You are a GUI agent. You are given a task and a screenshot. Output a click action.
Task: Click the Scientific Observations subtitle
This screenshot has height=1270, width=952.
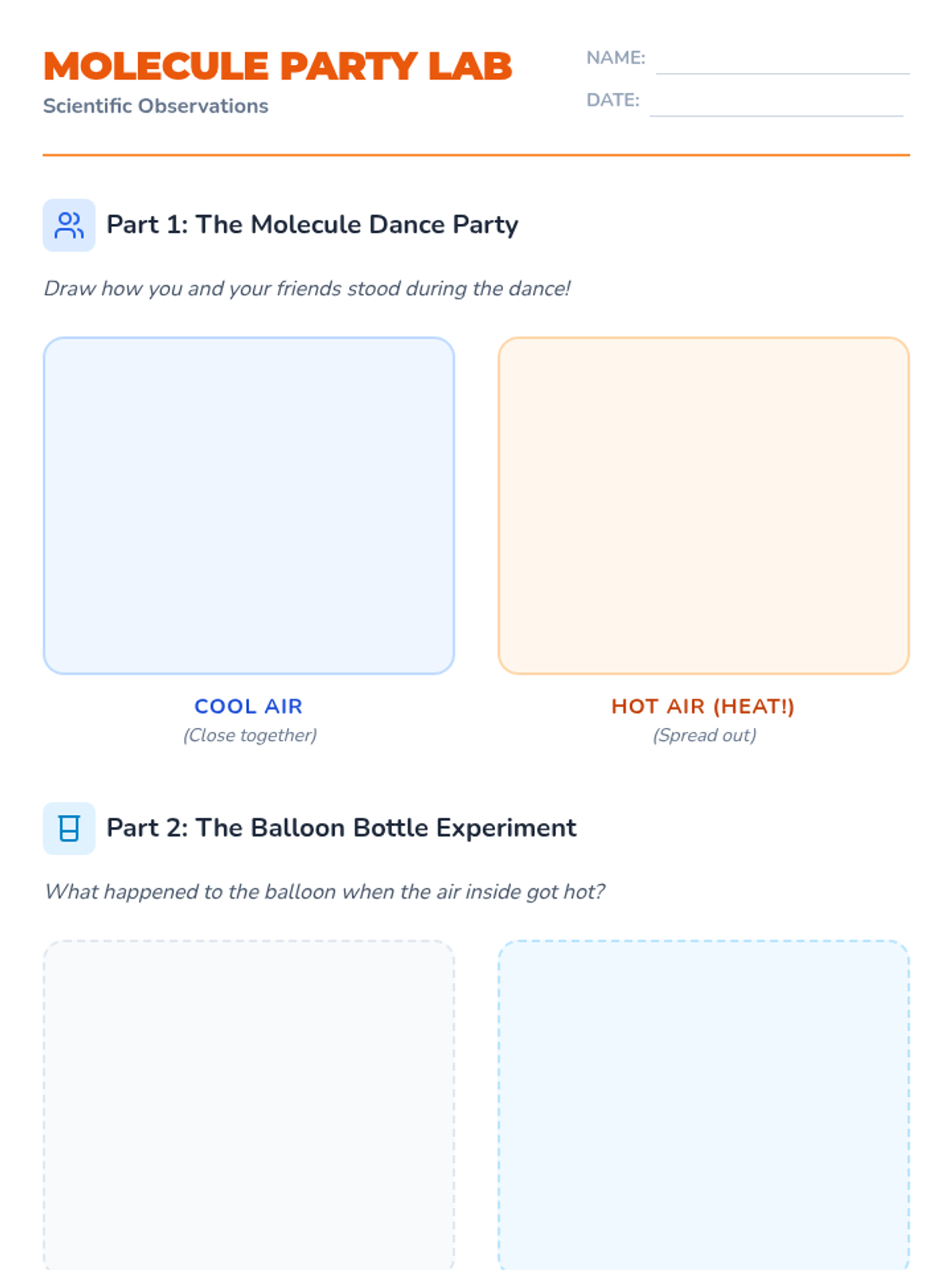coord(155,106)
